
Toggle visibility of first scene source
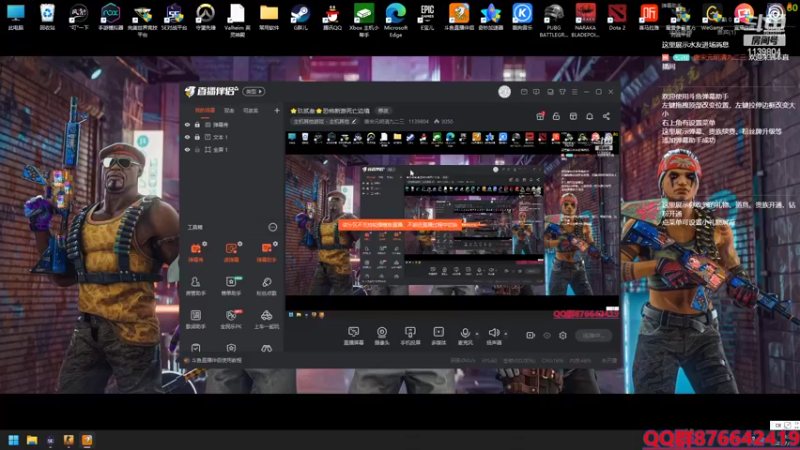click(x=187, y=124)
